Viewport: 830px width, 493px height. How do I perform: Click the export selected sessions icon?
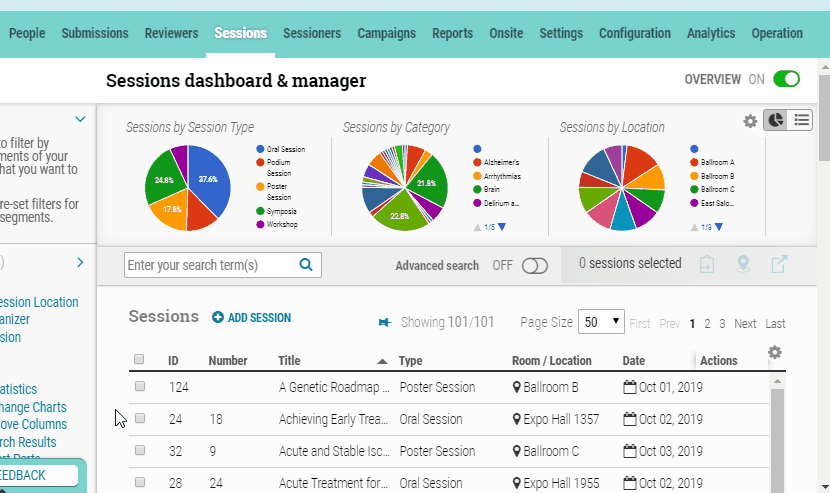[x=779, y=264]
